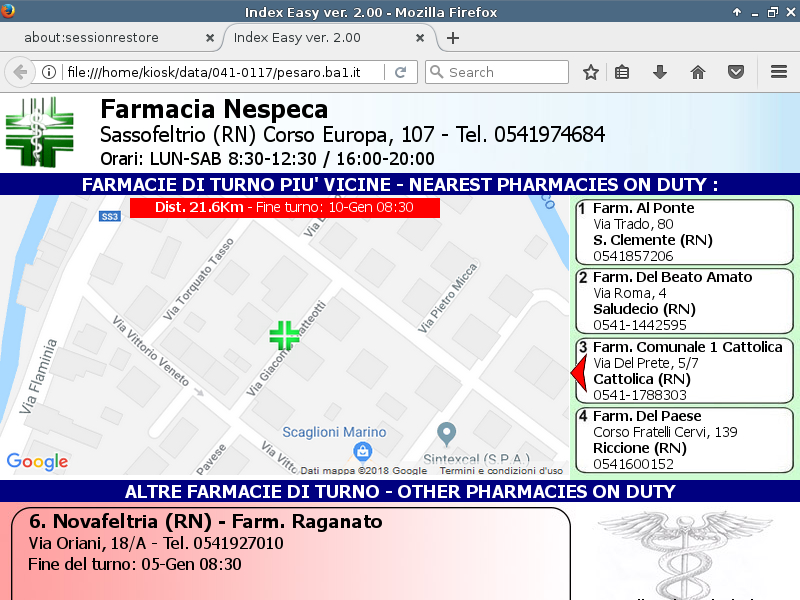
Task: Open the Pocket save icon
Action: click(x=736, y=72)
